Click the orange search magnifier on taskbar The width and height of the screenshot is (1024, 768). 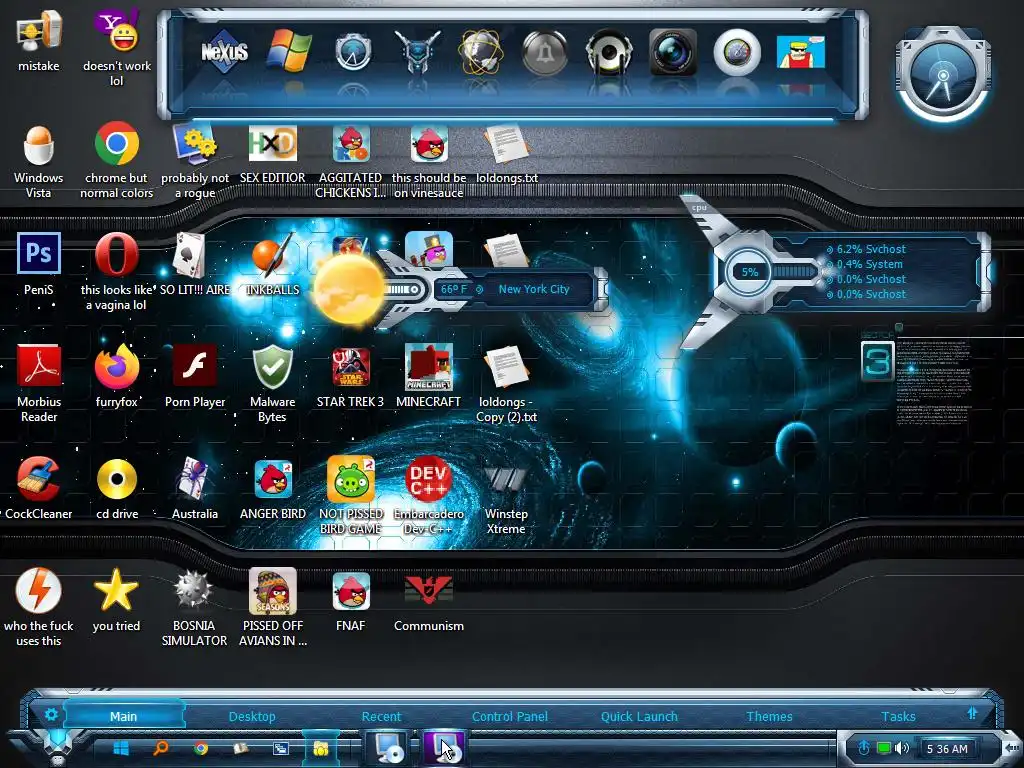(161, 748)
